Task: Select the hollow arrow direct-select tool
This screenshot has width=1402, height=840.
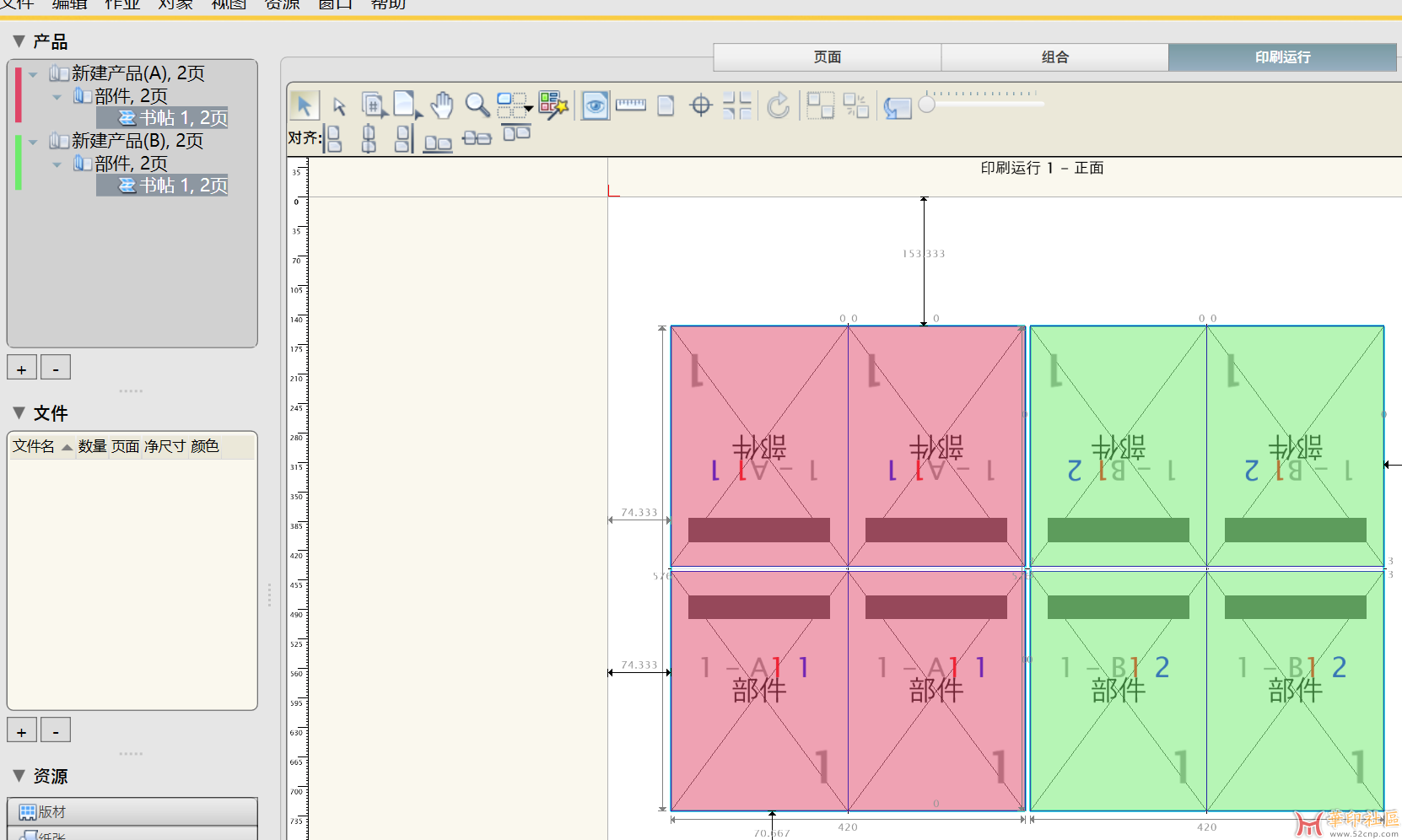Action: [x=339, y=105]
